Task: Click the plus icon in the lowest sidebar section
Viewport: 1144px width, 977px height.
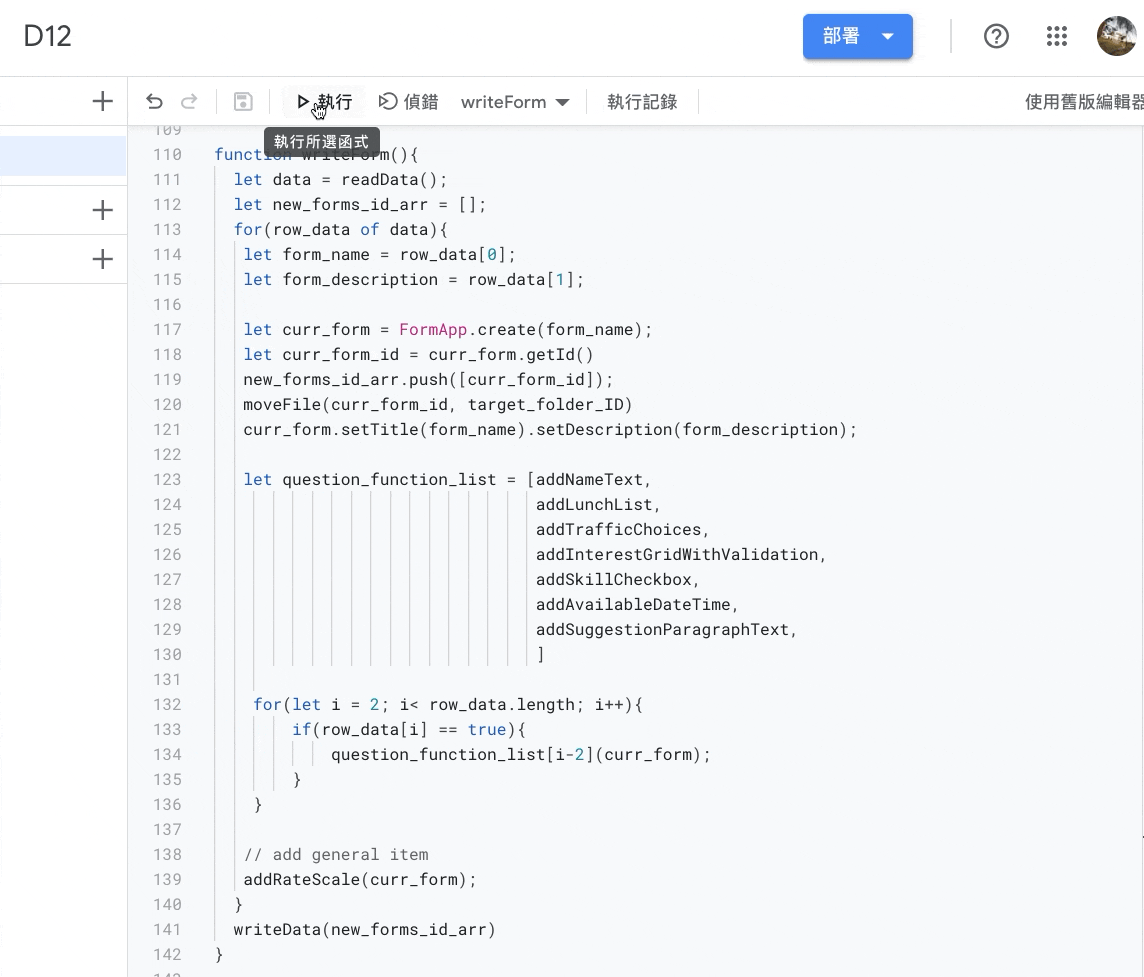Action: [103, 259]
